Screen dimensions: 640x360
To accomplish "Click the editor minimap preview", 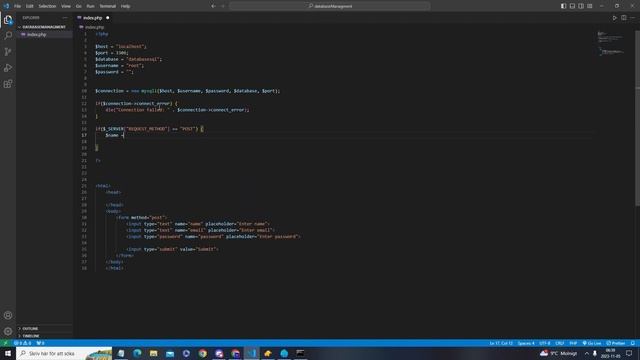I will coord(611,43).
